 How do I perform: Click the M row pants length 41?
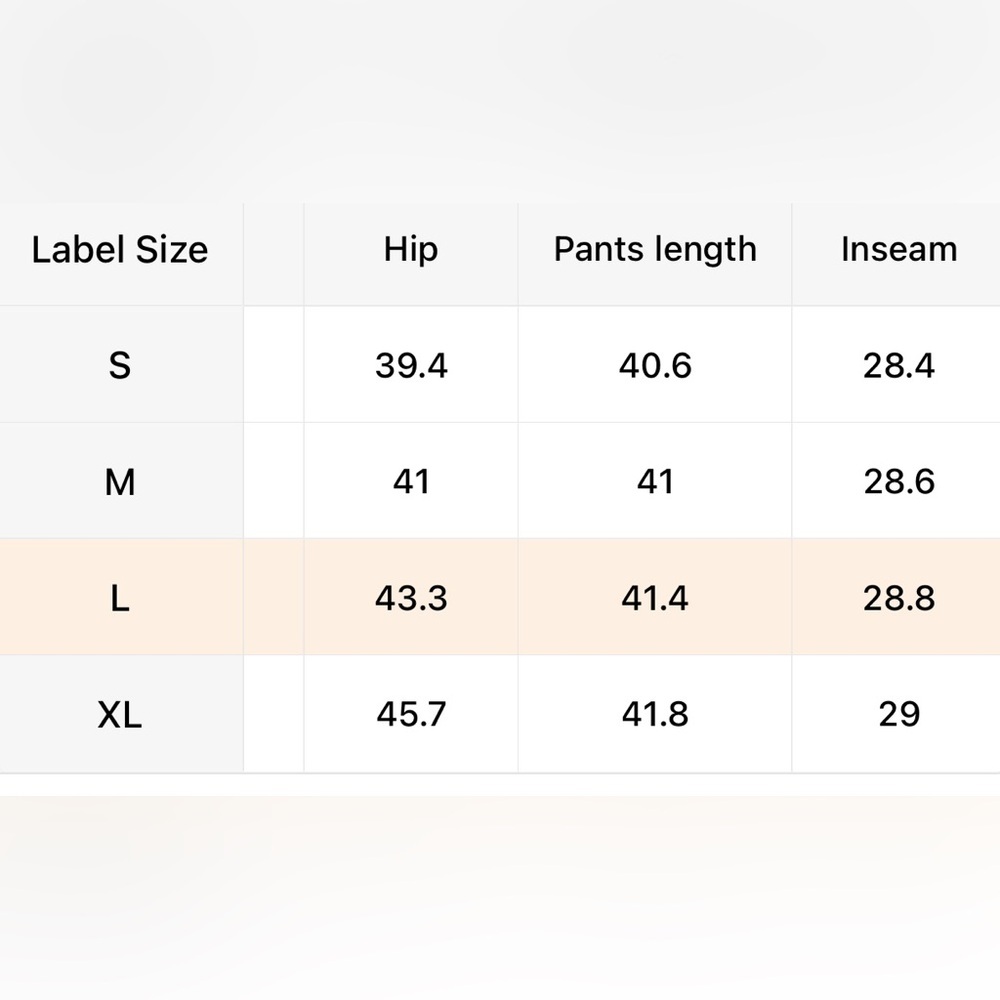pos(655,482)
